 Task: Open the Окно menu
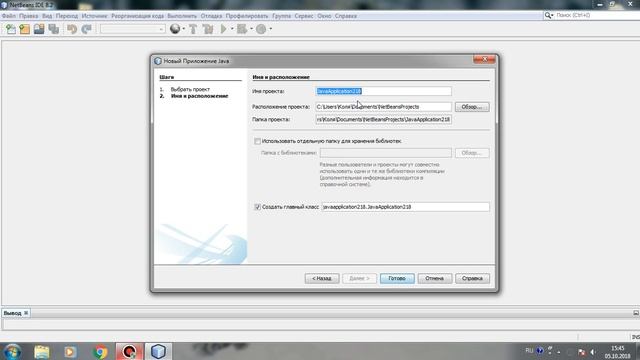coord(324,16)
